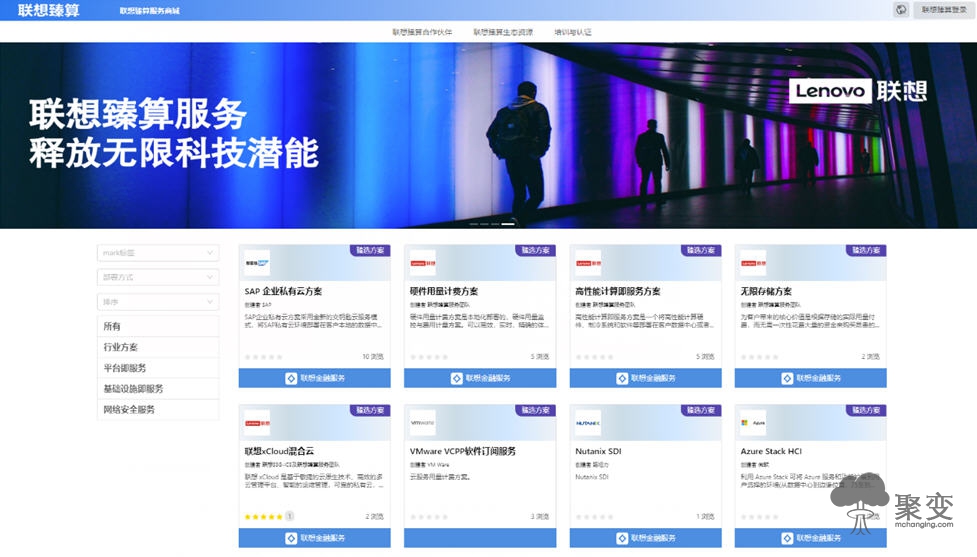
Task: Click the 联想臻算登录 login button
Action: tap(944, 9)
